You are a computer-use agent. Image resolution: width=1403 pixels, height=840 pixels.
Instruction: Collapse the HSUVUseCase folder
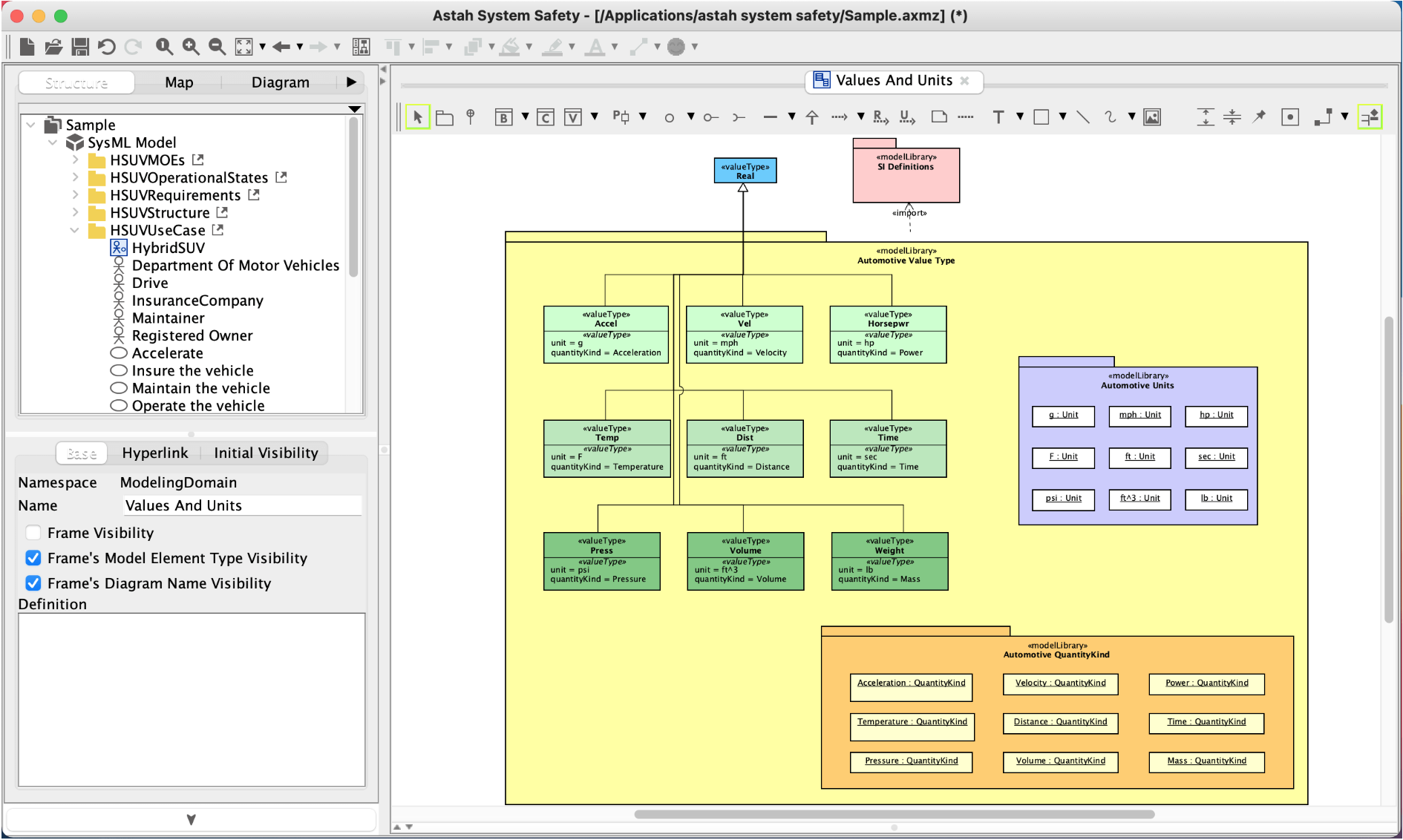(75, 230)
